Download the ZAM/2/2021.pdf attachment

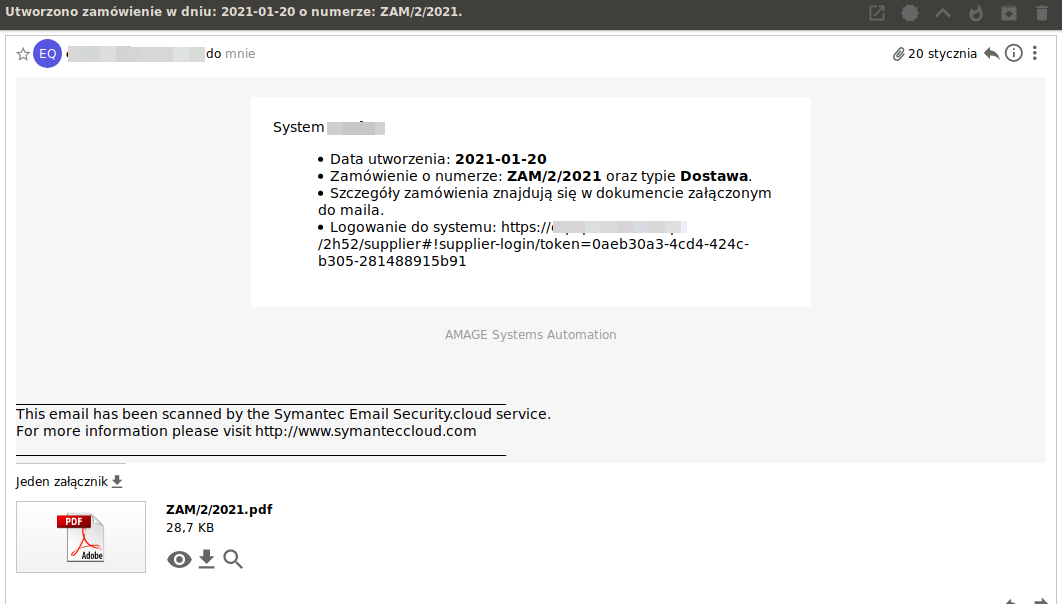pos(206,559)
